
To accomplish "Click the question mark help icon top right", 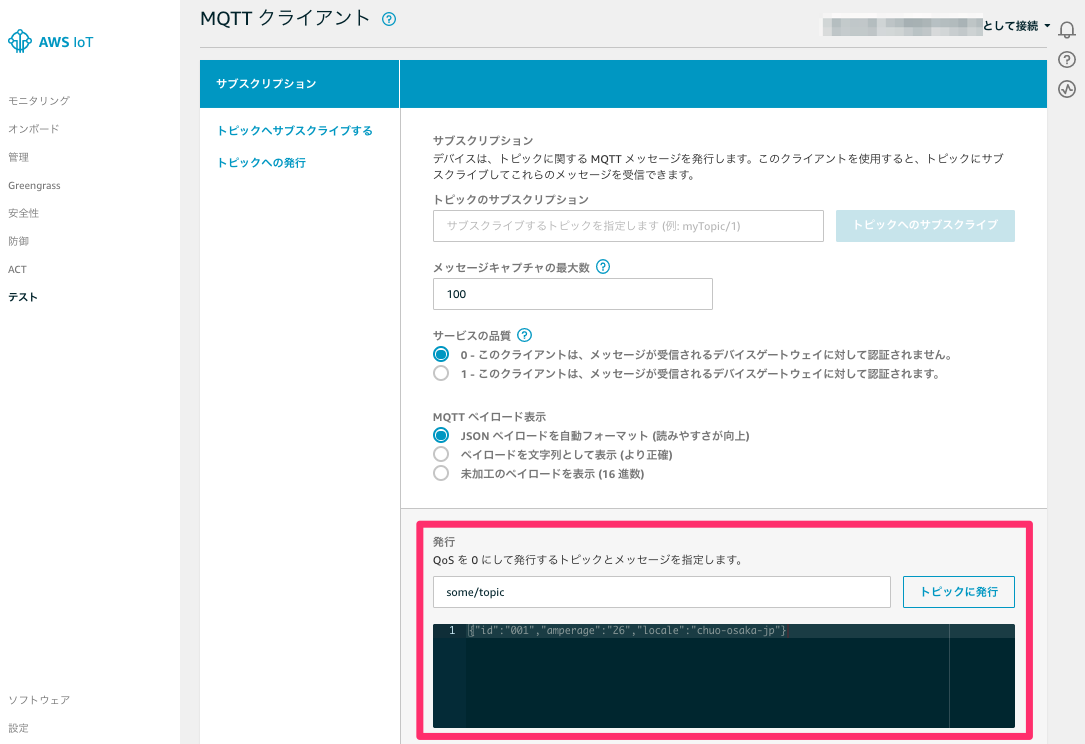I will click(x=1066, y=59).
